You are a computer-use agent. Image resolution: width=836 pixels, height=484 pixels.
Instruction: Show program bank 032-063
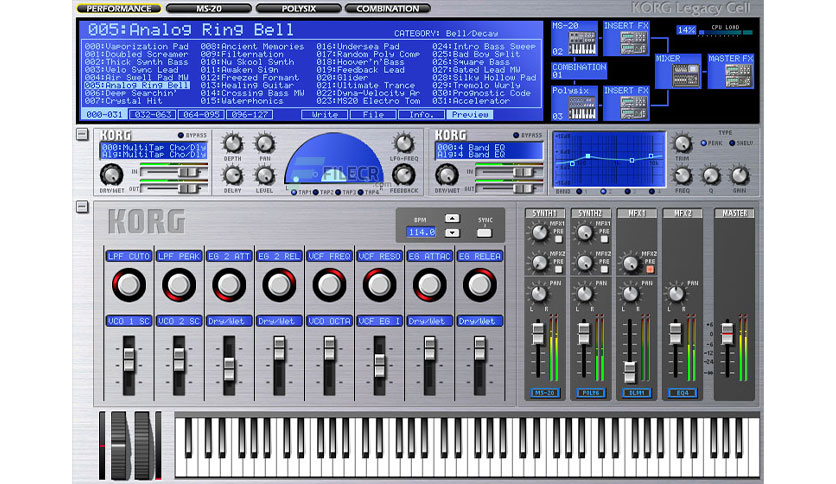152,115
